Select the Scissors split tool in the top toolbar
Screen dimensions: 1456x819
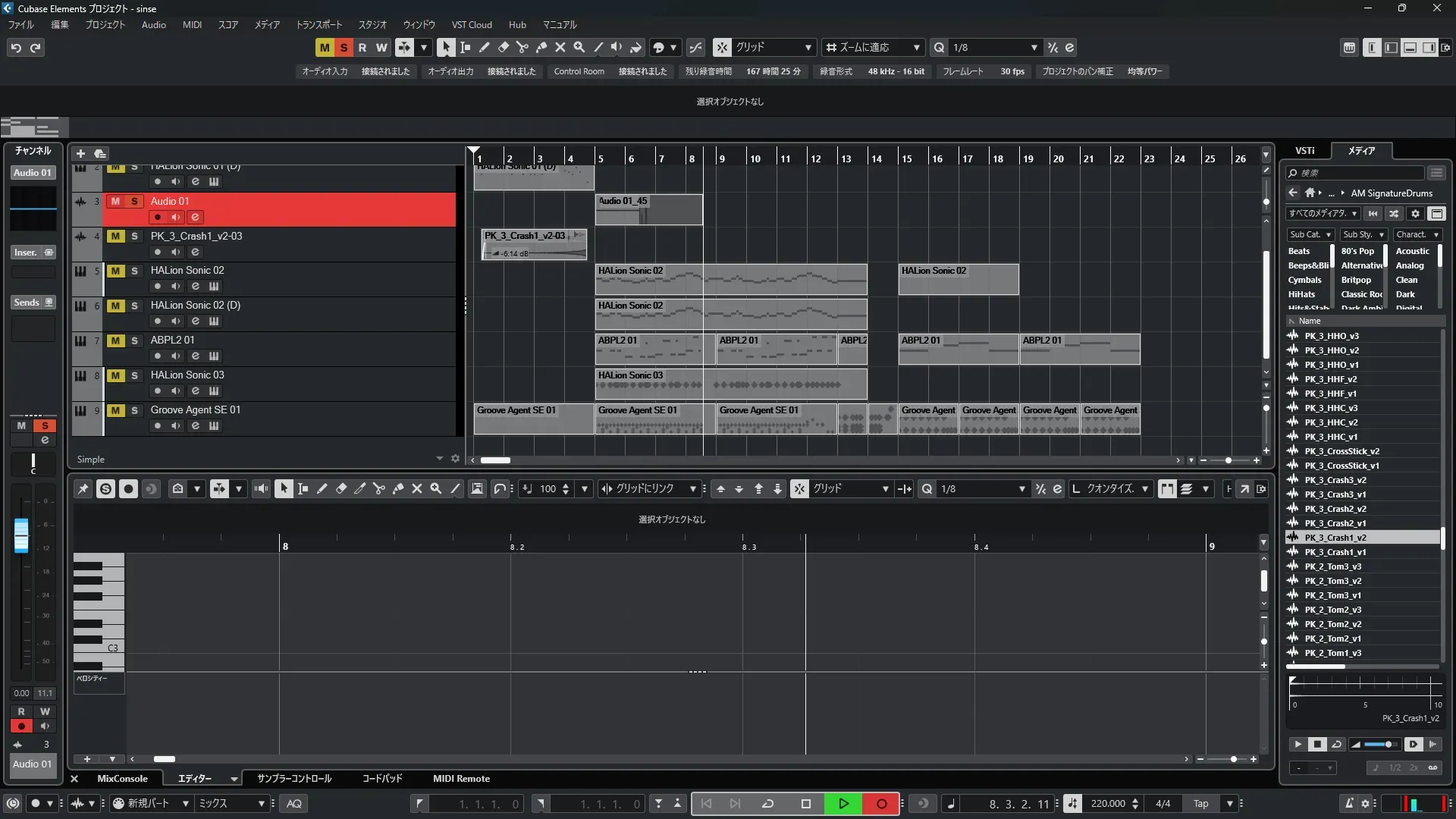click(522, 47)
